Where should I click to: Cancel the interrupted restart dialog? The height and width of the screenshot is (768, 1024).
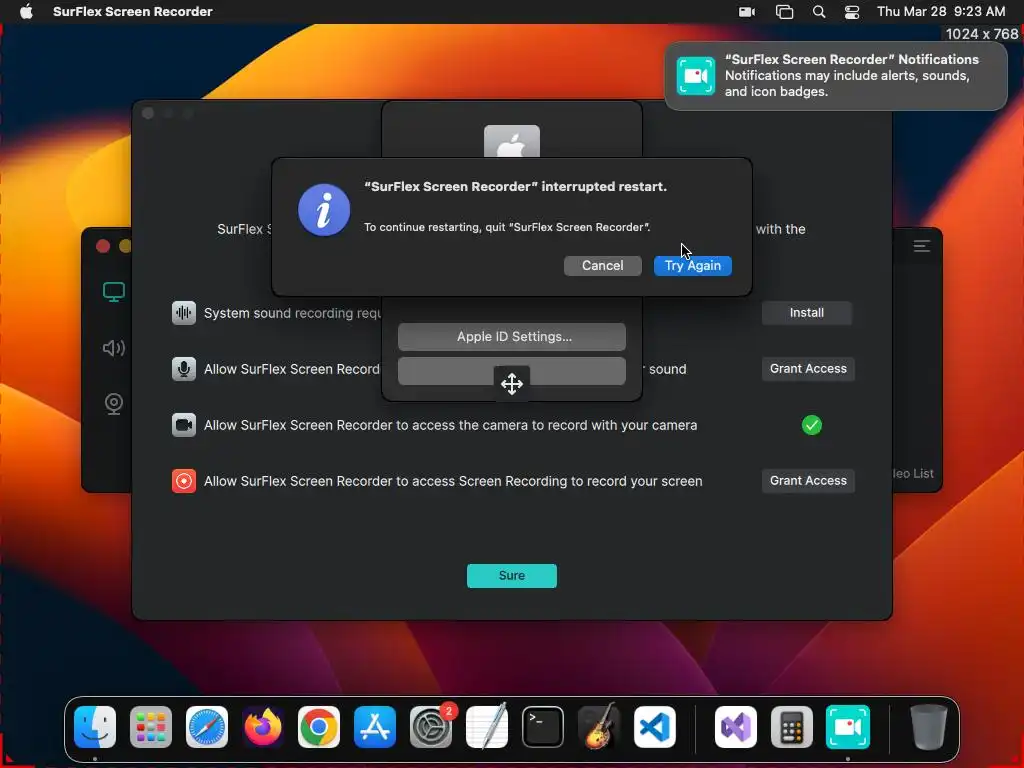click(x=602, y=266)
